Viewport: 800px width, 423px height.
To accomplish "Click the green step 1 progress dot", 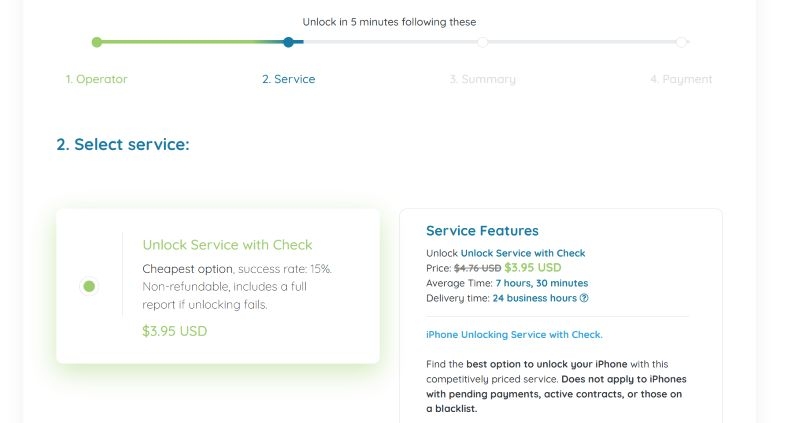I will (96, 42).
